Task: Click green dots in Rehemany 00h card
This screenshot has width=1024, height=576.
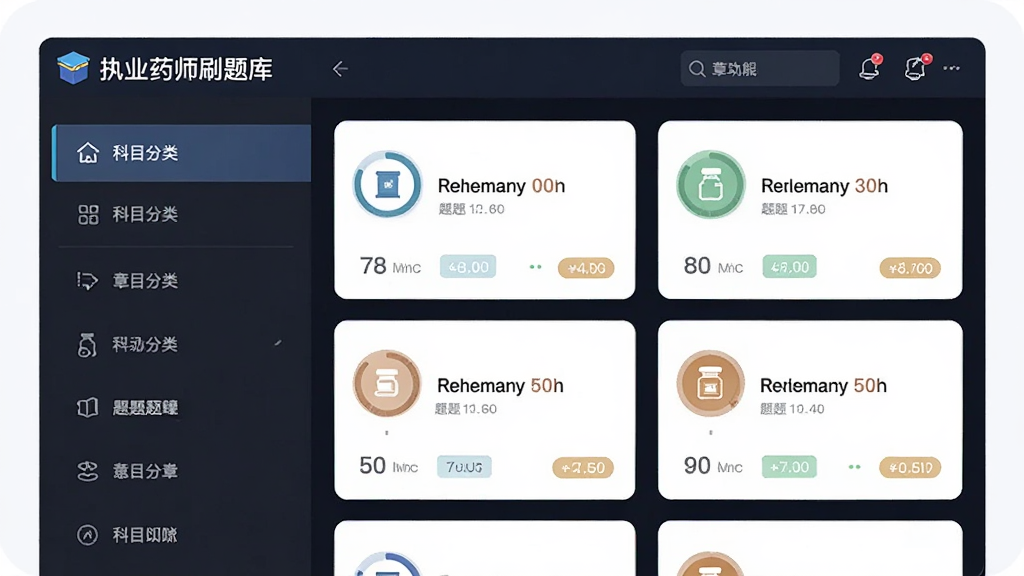Action: click(x=536, y=266)
